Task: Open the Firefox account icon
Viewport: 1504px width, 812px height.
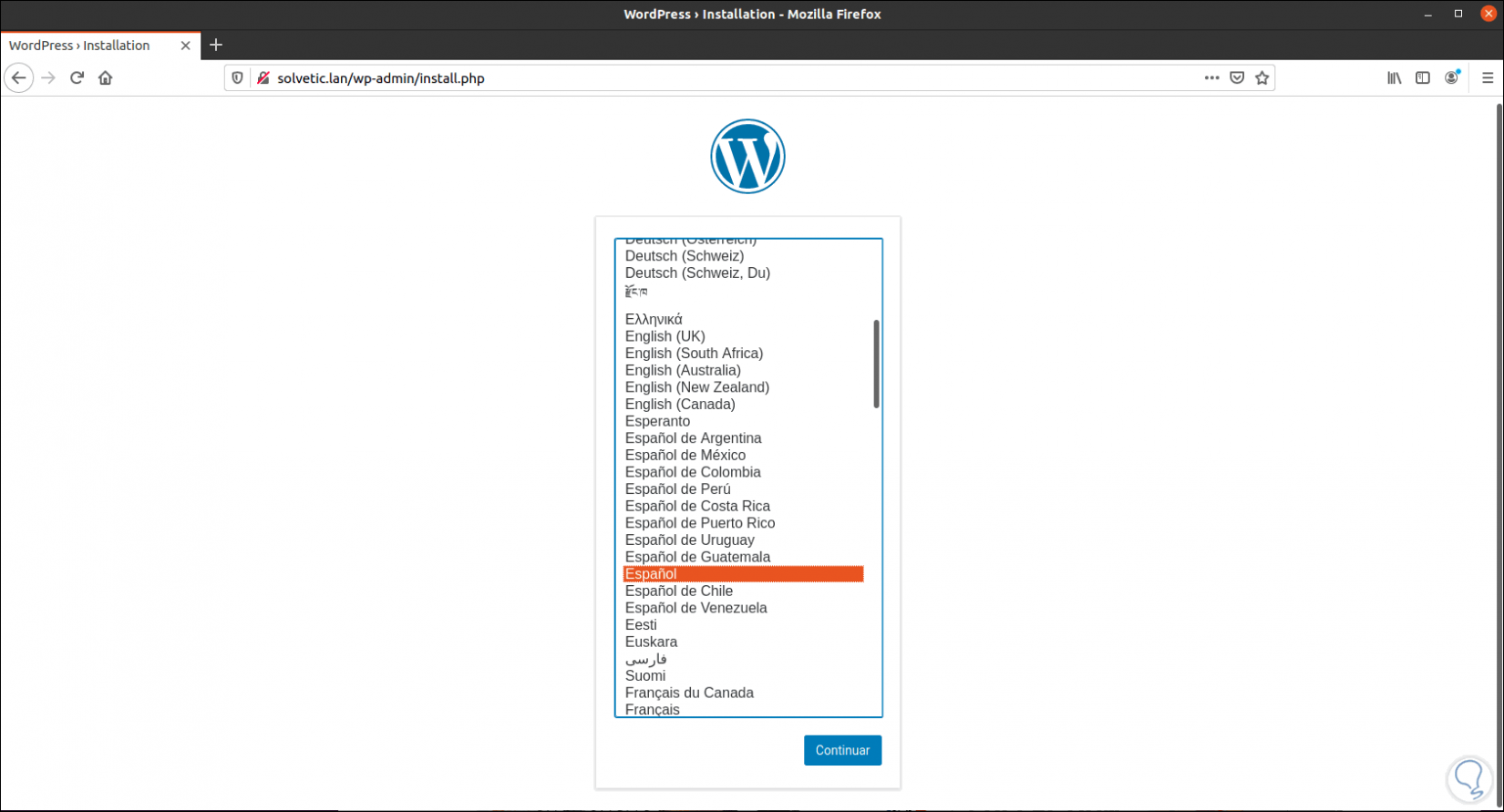Action: pyautogui.click(x=1452, y=77)
